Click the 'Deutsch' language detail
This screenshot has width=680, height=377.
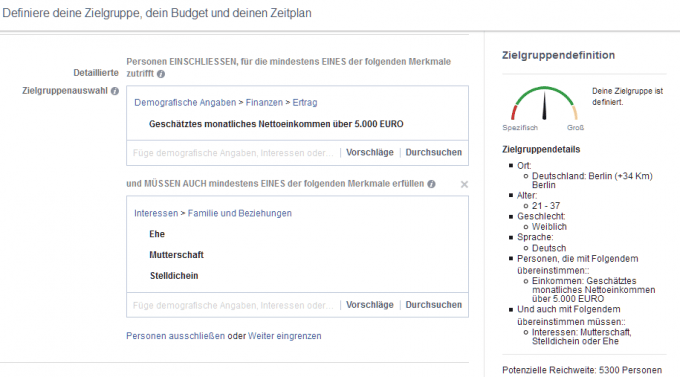tap(549, 248)
